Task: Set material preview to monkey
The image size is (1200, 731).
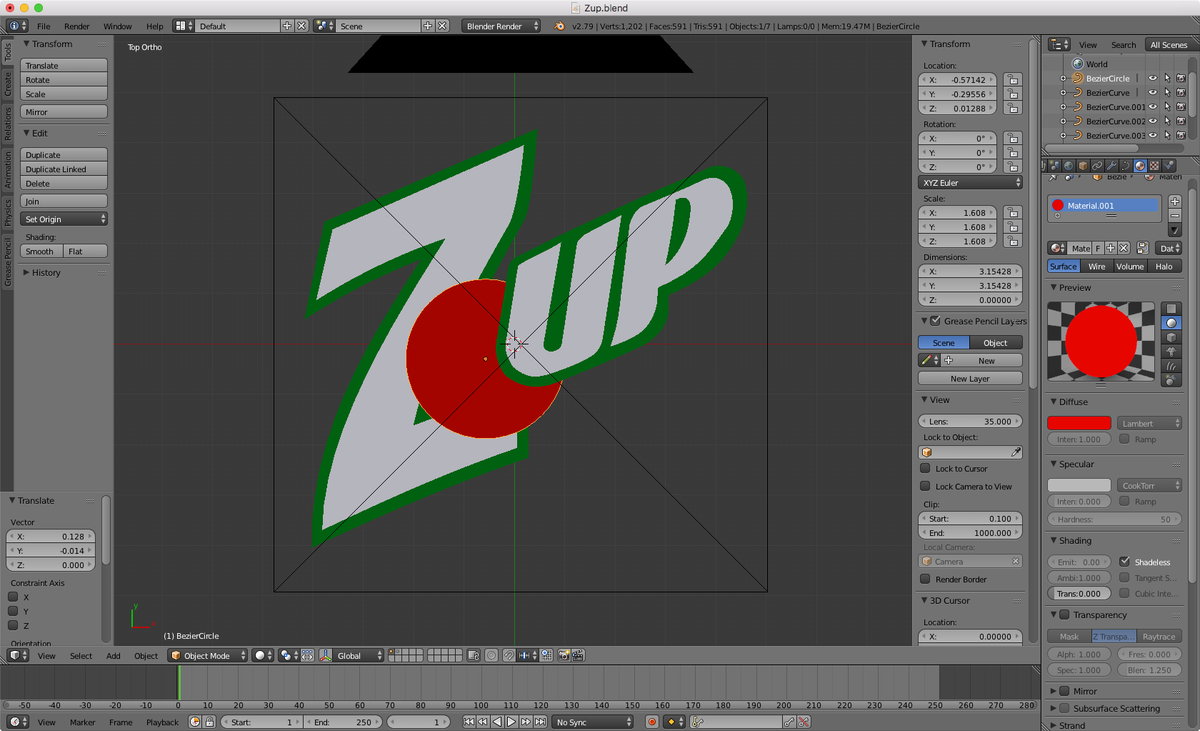Action: click(x=1172, y=352)
